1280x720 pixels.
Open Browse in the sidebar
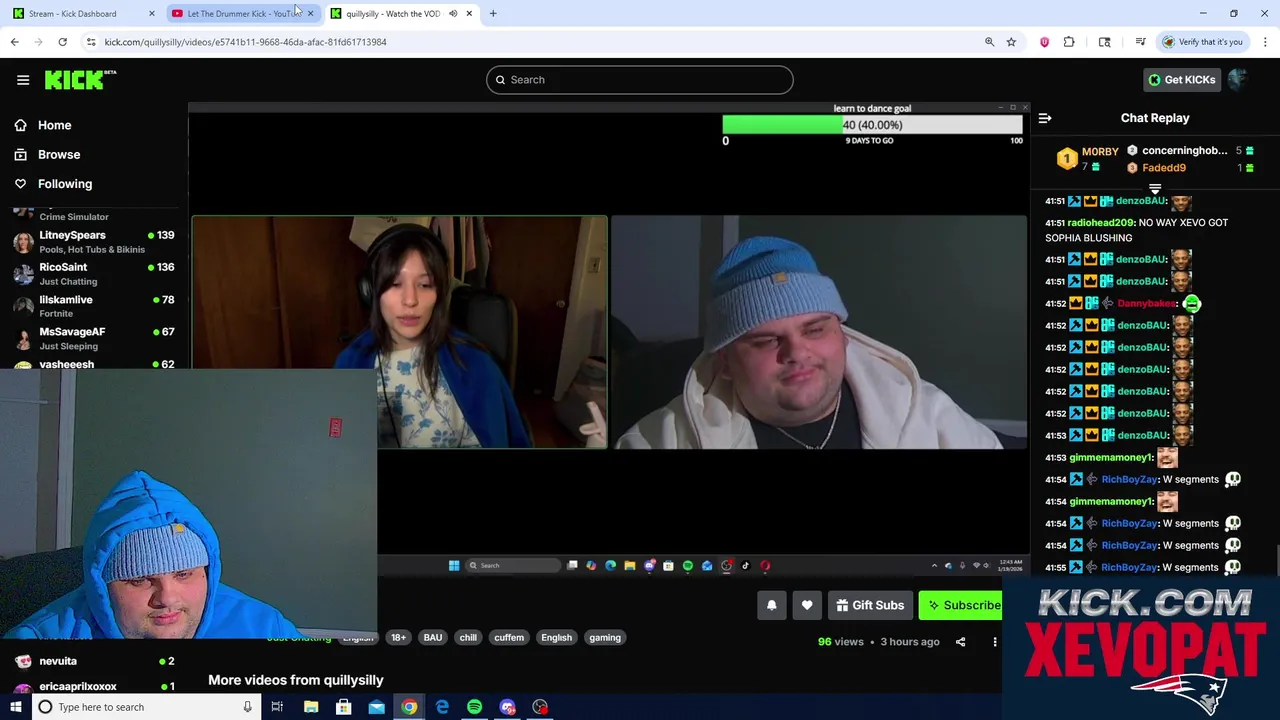point(47,155)
